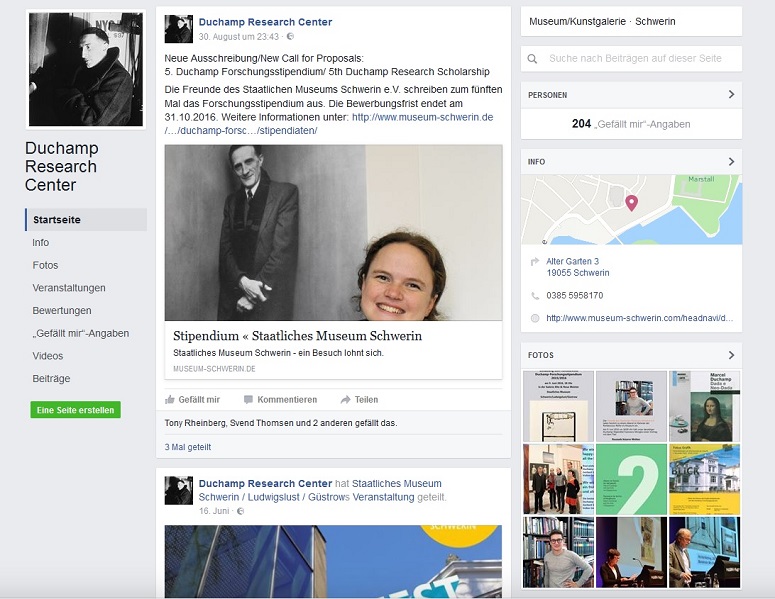Click the Teilen label under the post
This screenshot has height=599, width=775.
[x=366, y=399]
